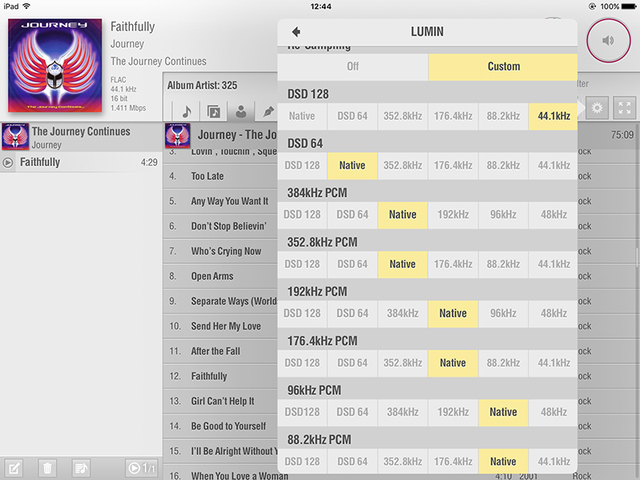Edit playlist with the pencil icon
The image size is (640, 480).
[13, 468]
